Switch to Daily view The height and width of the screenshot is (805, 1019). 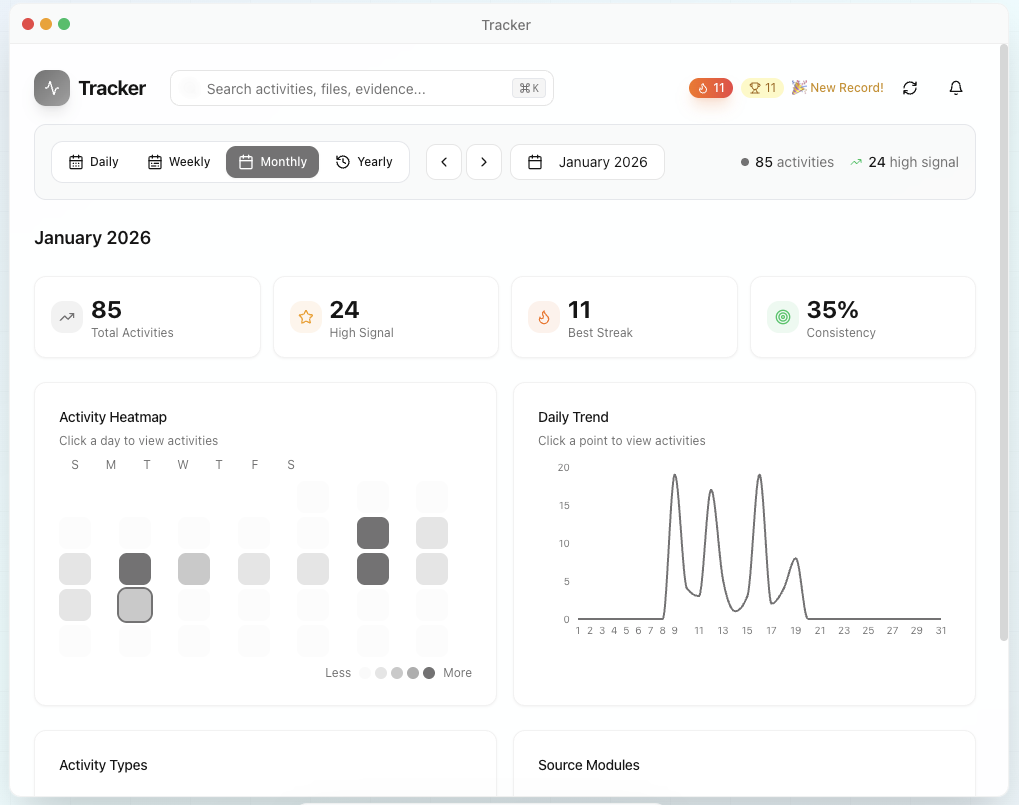point(93,162)
